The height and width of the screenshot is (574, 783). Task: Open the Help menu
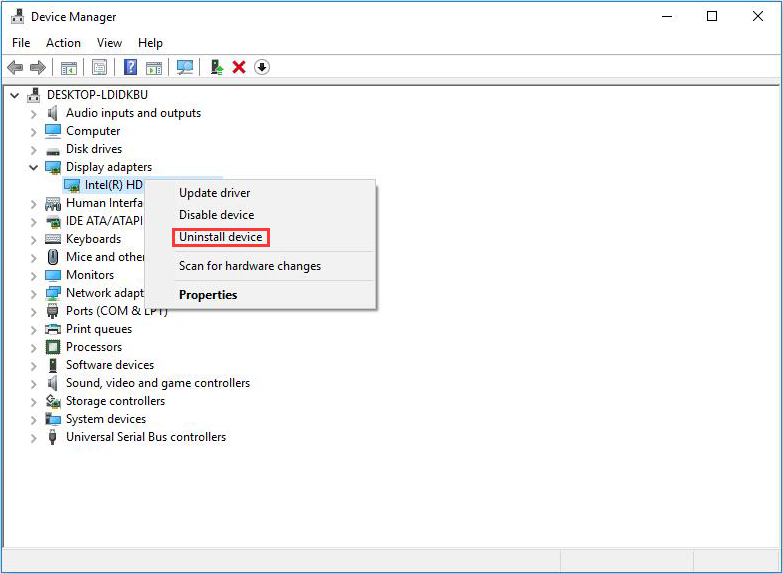tap(150, 43)
